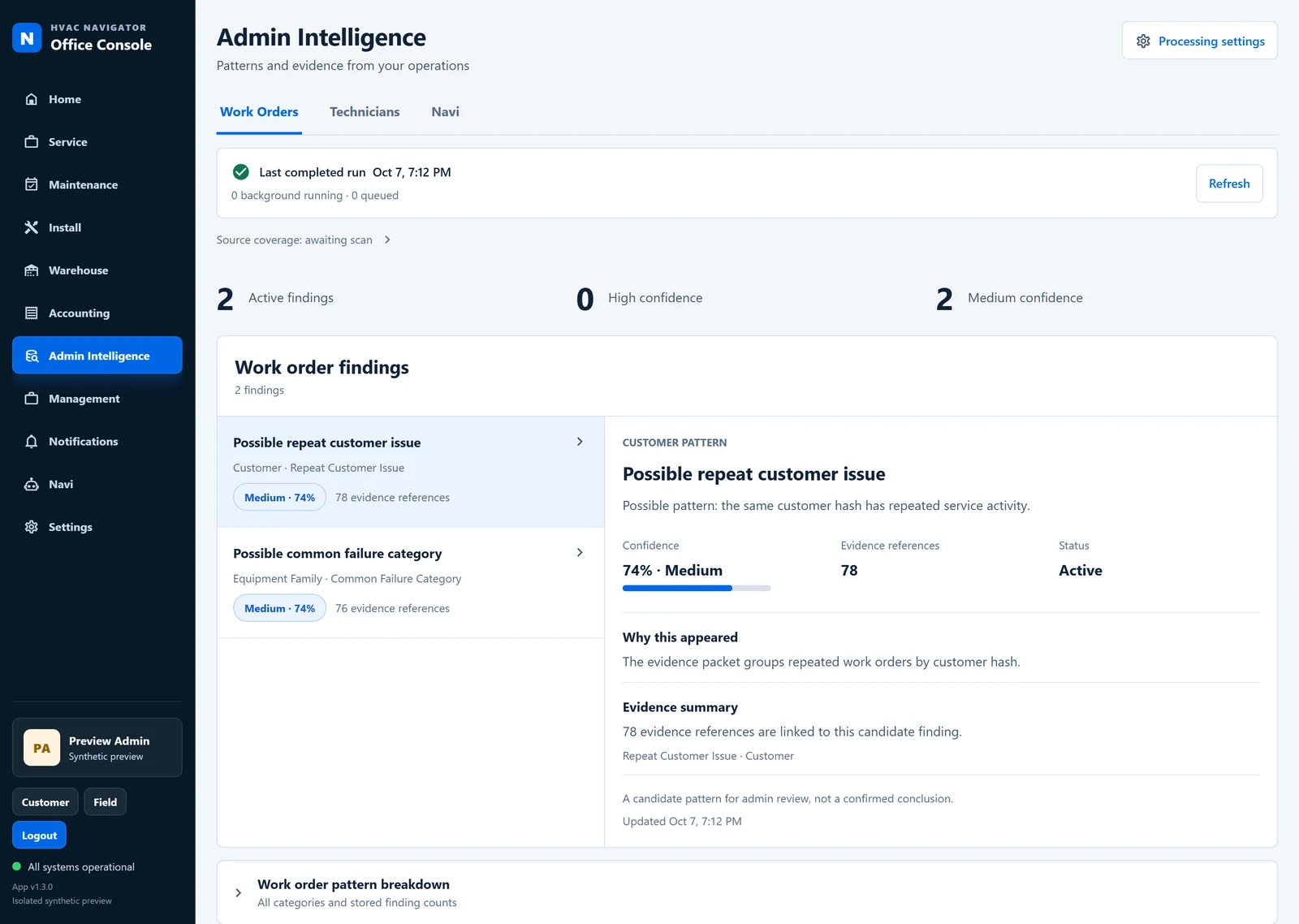Click the 'Medium confidence' stat label
Viewport: 1299px width, 924px height.
coord(1025,298)
